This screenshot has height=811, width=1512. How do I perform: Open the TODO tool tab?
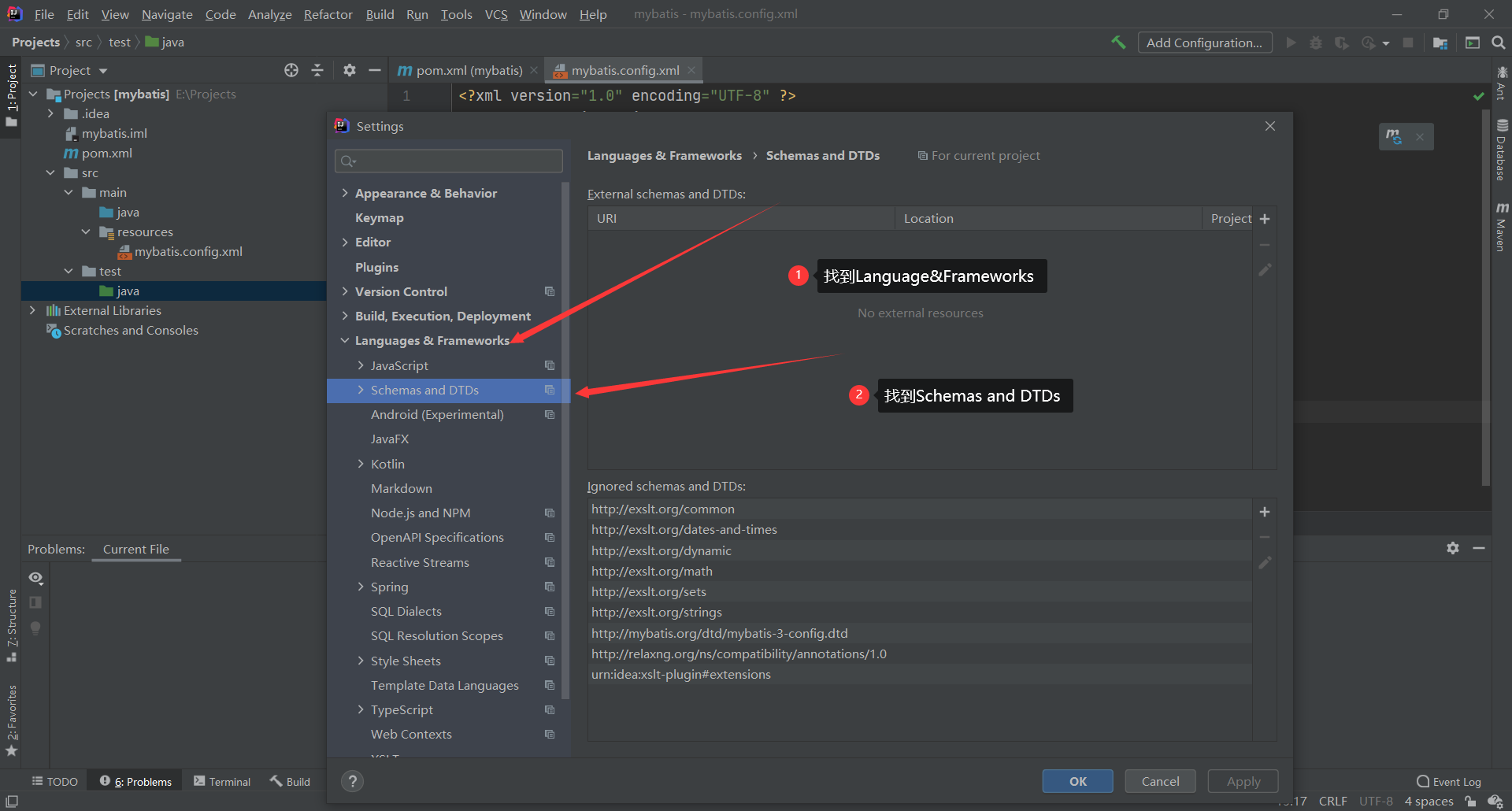pos(54,781)
